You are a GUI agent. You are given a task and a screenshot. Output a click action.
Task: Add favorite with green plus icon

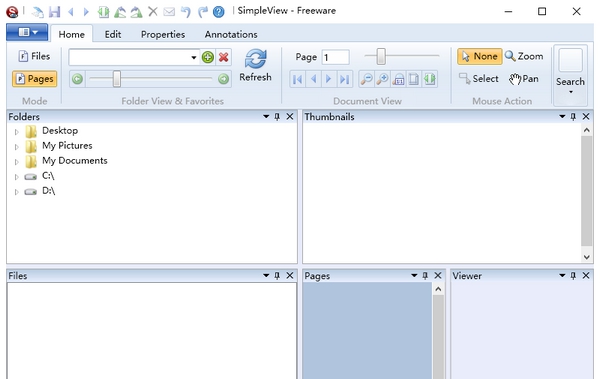(x=208, y=57)
